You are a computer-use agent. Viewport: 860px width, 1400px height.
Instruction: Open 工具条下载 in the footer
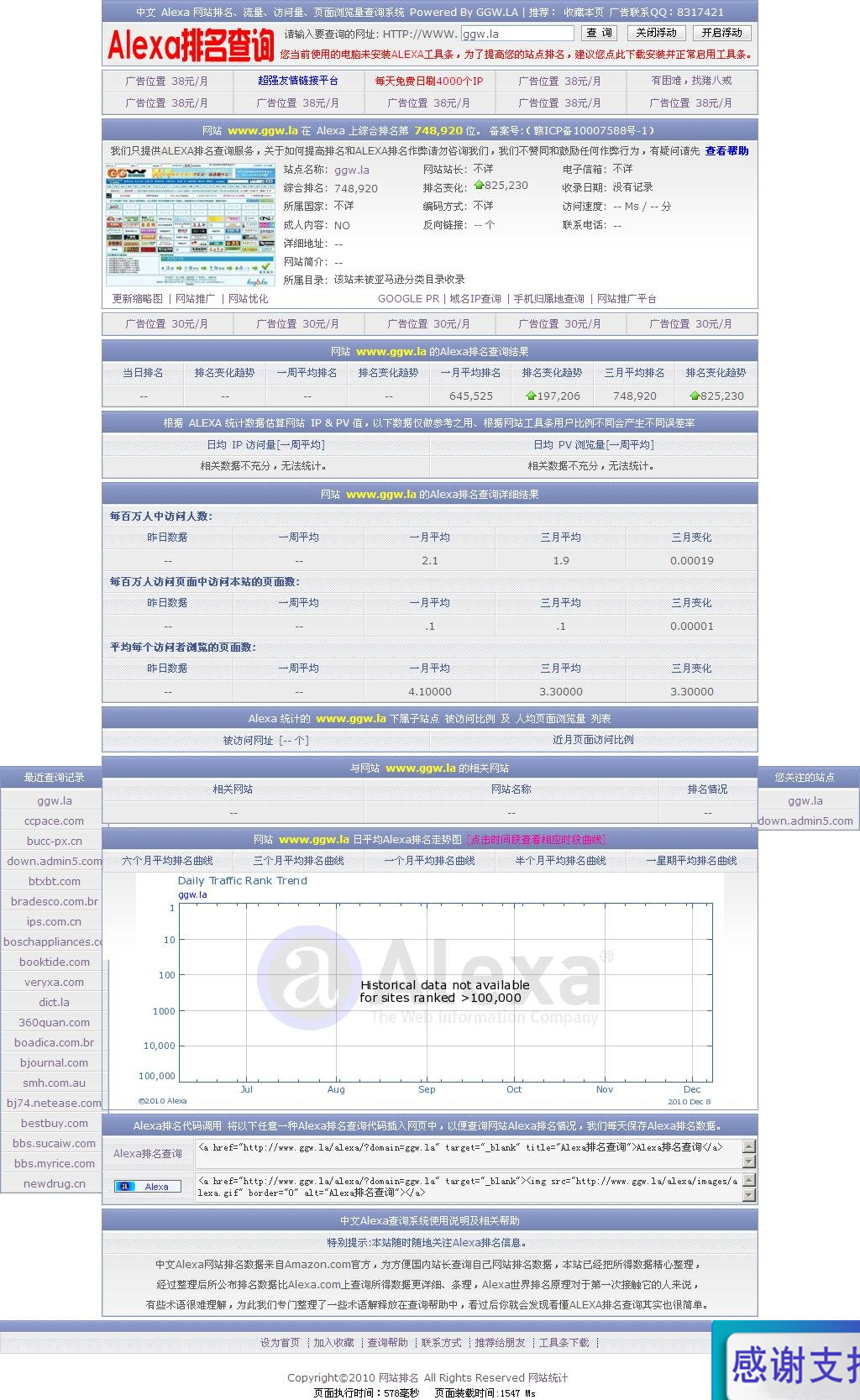click(564, 1343)
